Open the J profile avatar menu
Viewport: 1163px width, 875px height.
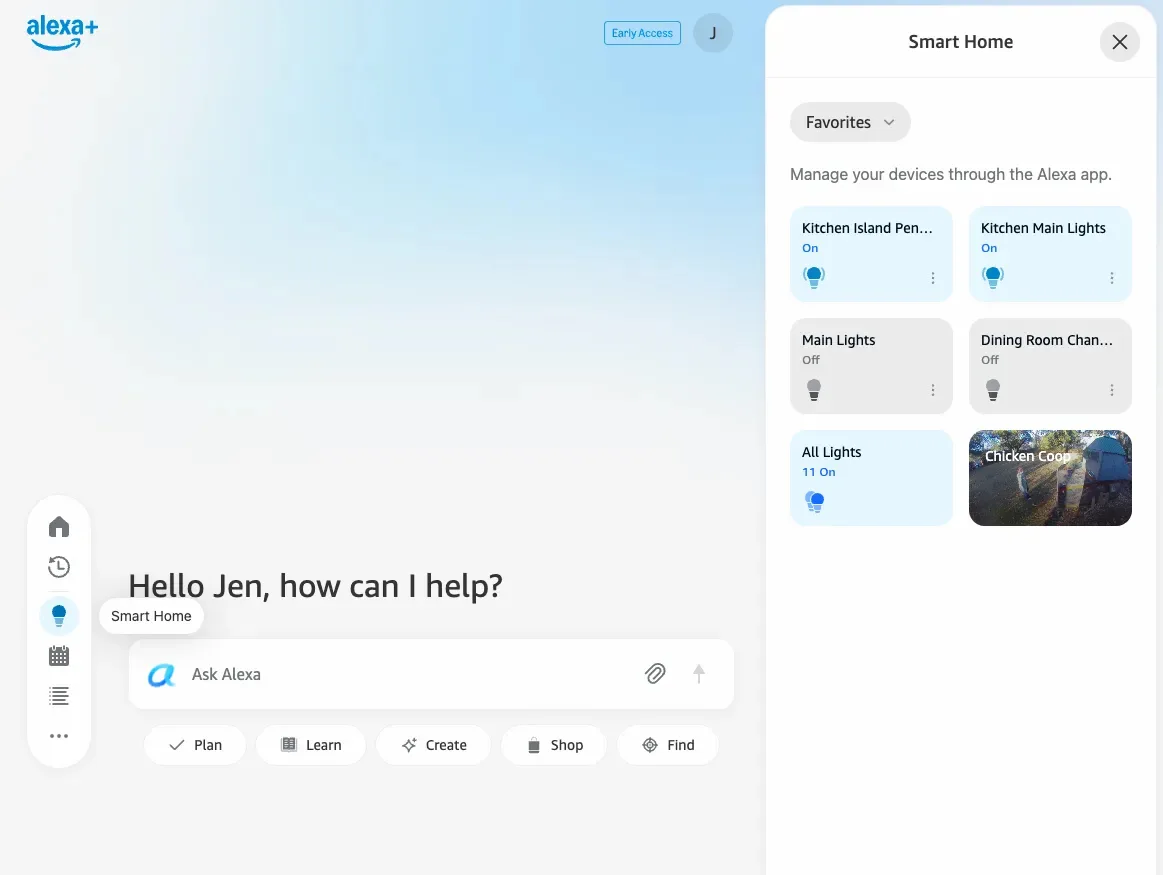click(x=713, y=33)
